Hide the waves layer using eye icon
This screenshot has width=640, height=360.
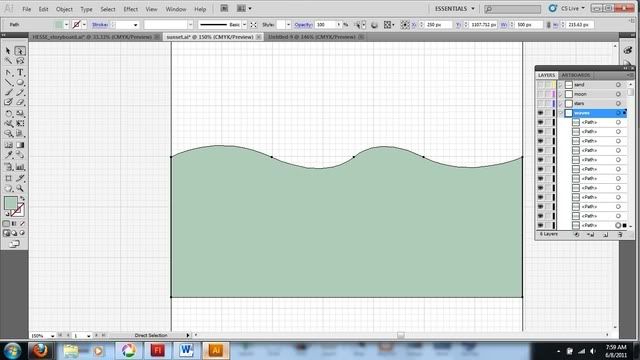[x=540, y=113]
